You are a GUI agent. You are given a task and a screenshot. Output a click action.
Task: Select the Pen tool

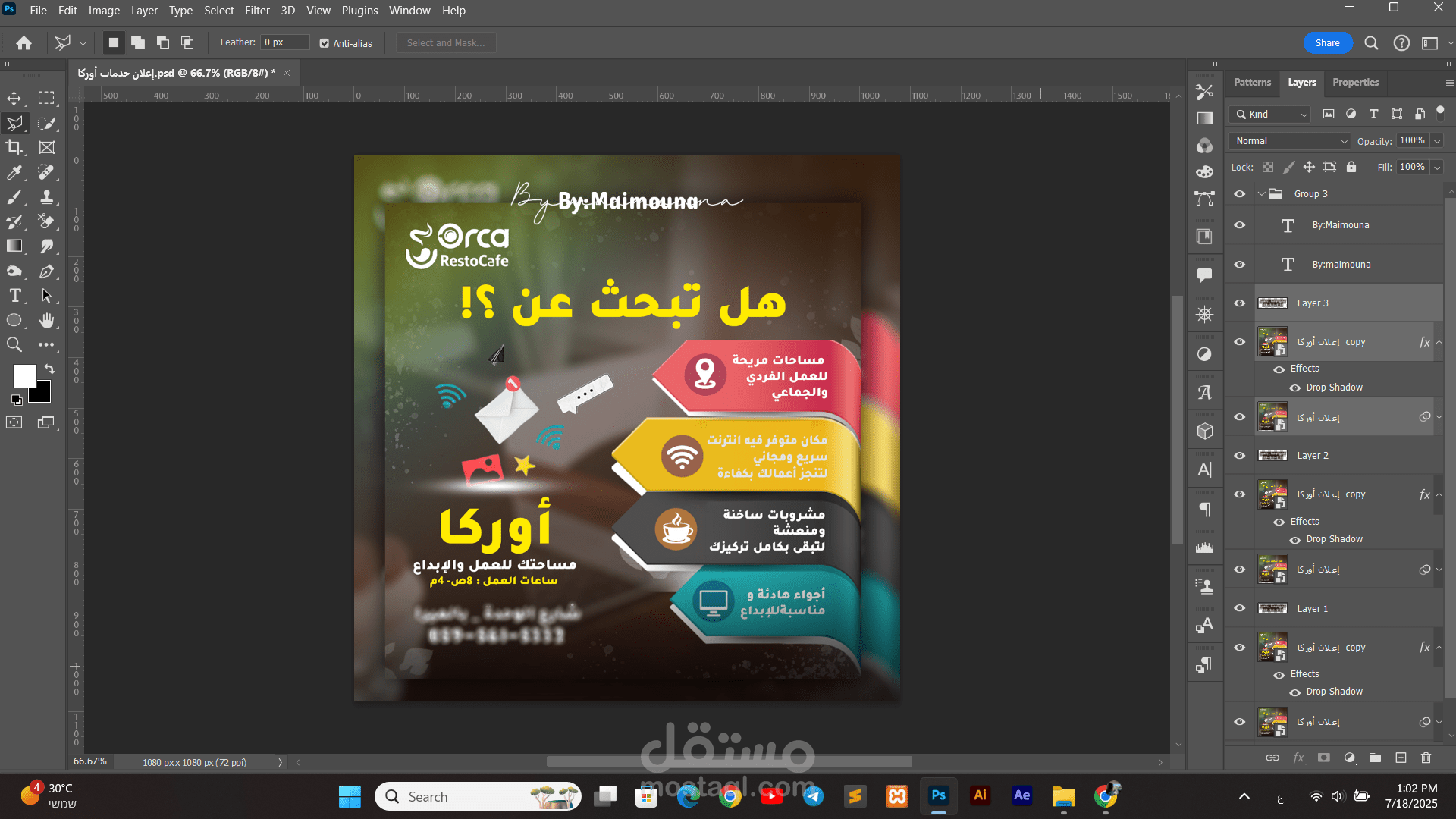tap(47, 271)
